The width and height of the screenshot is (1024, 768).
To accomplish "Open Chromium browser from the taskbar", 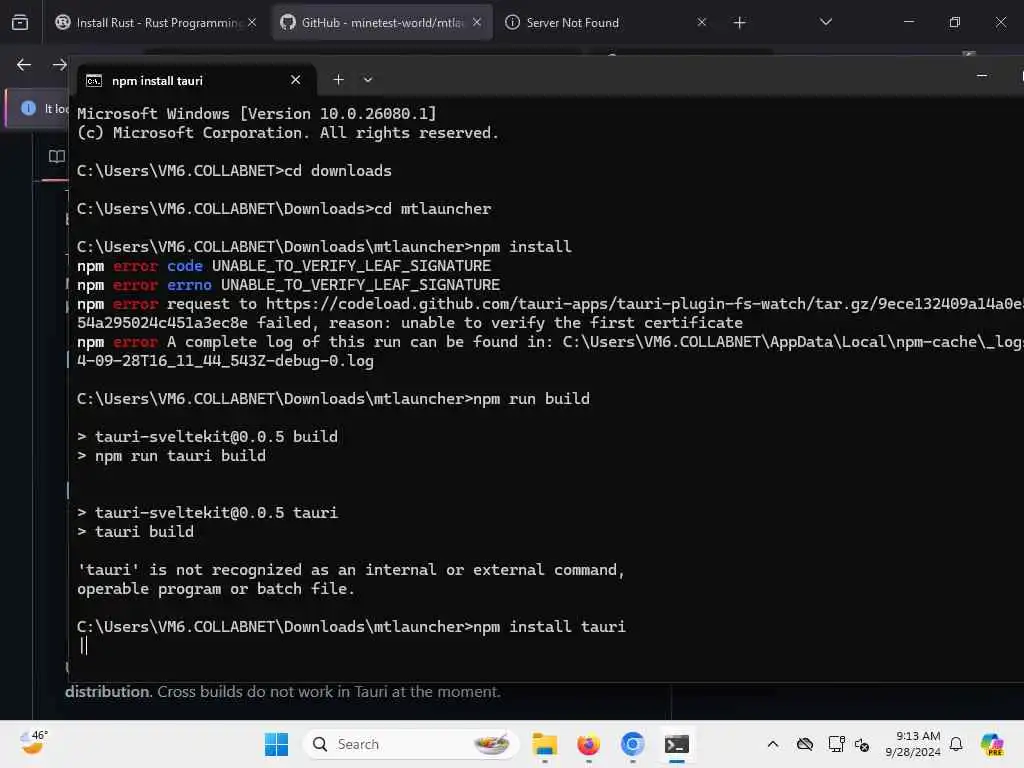I will [632, 744].
